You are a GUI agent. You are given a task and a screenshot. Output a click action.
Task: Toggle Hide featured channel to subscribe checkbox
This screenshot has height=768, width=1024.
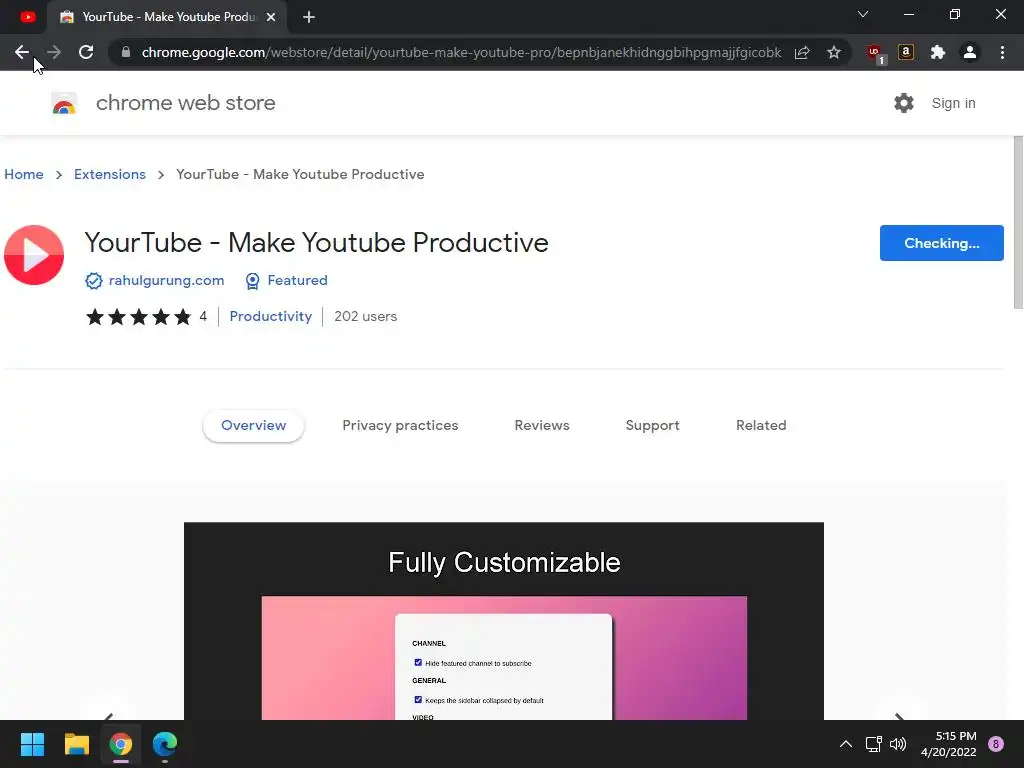pyautogui.click(x=418, y=663)
